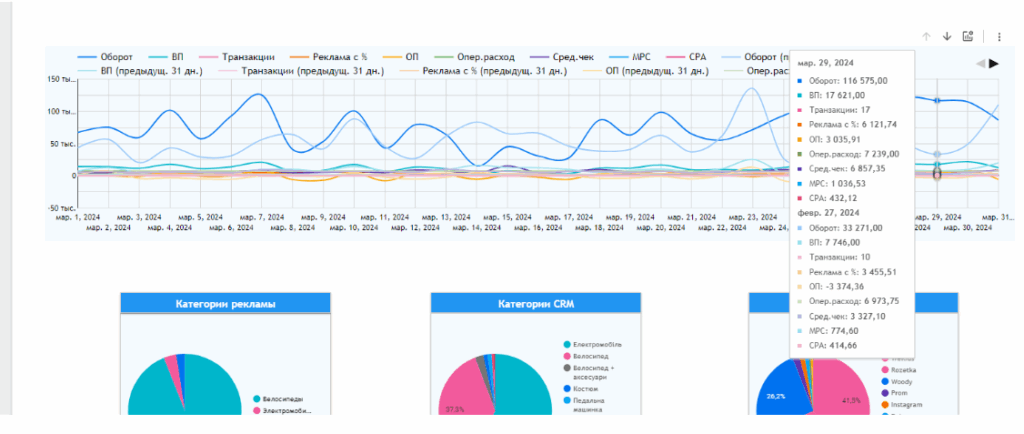The image size is (1024, 434).
Task: Open the three-dot more options menu
Action: point(997,36)
